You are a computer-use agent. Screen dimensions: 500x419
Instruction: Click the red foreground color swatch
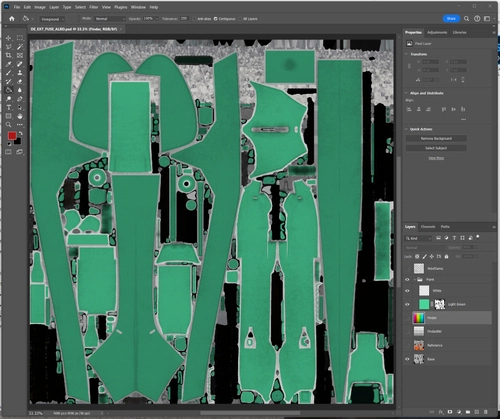[x=12, y=135]
